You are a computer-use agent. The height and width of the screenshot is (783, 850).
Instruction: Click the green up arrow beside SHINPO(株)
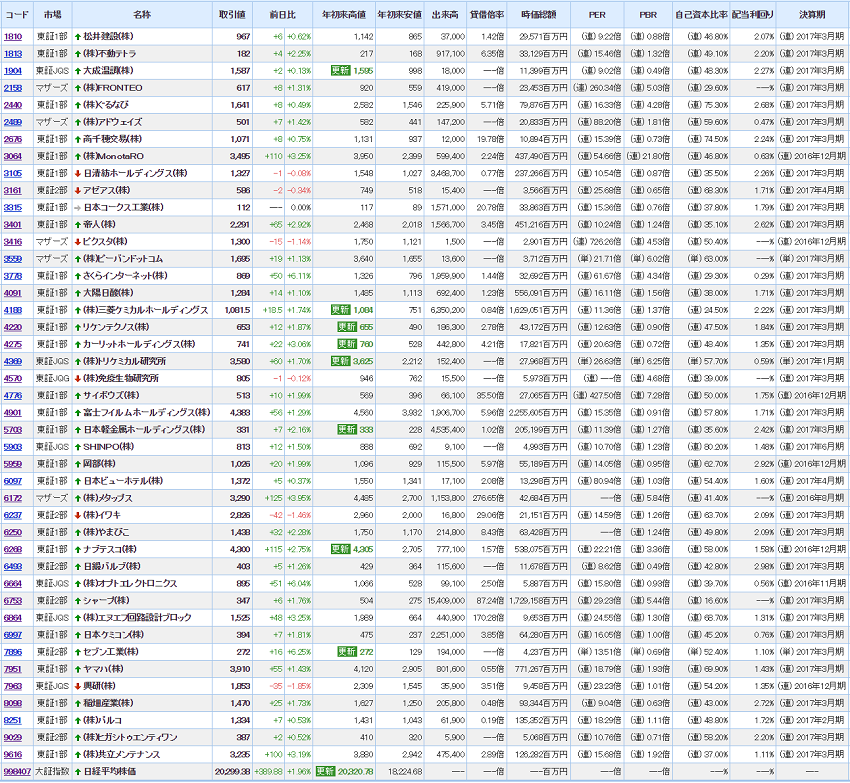[x=78, y=447]
